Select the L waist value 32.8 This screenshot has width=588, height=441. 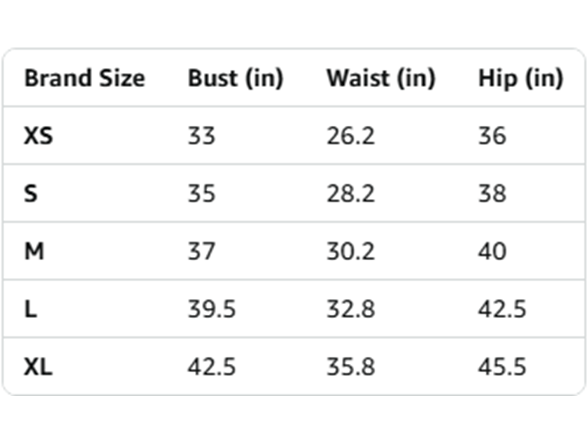pyautogui.click(x=351, y=309)
